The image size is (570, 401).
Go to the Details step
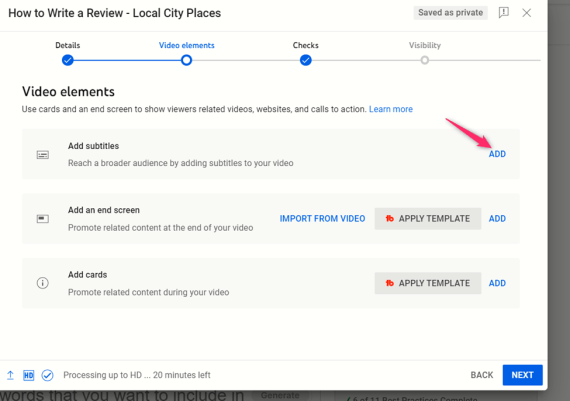[68, 60]
